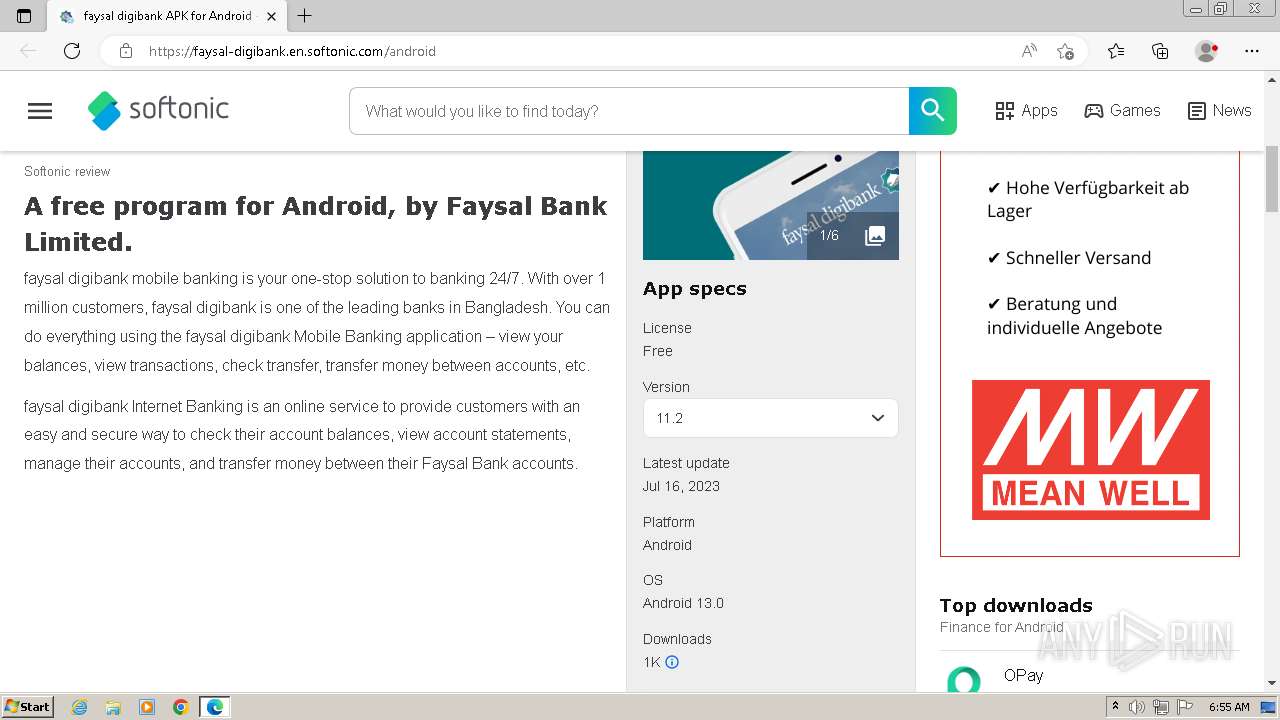Click the address bar URL
The height and width of the screenshot is (720, 1280).
tap(292, 51)
